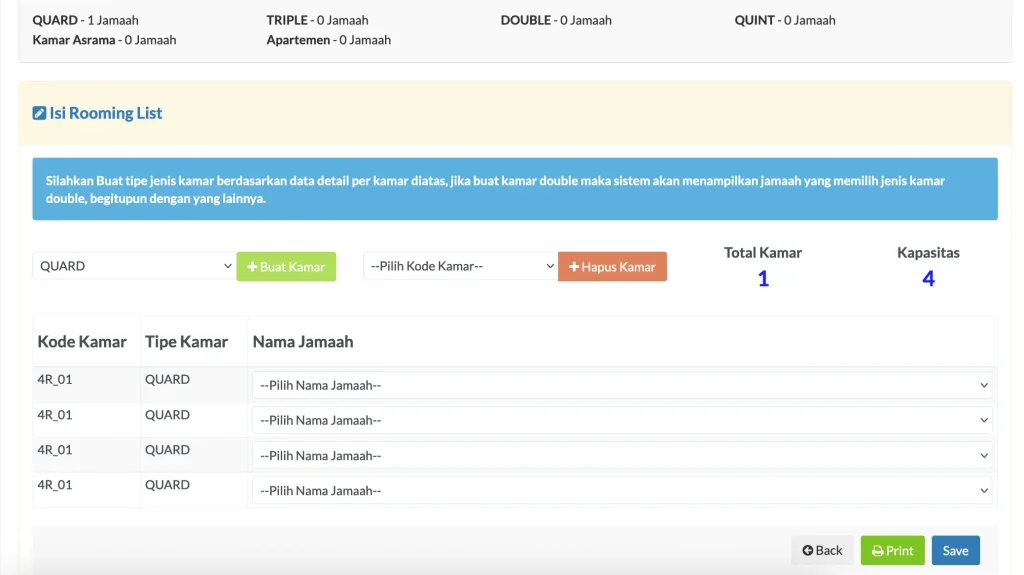Viewport: 1024px width, 575px height.
Task: Click the Nama Jamaah column header
Action: [303, 341]
